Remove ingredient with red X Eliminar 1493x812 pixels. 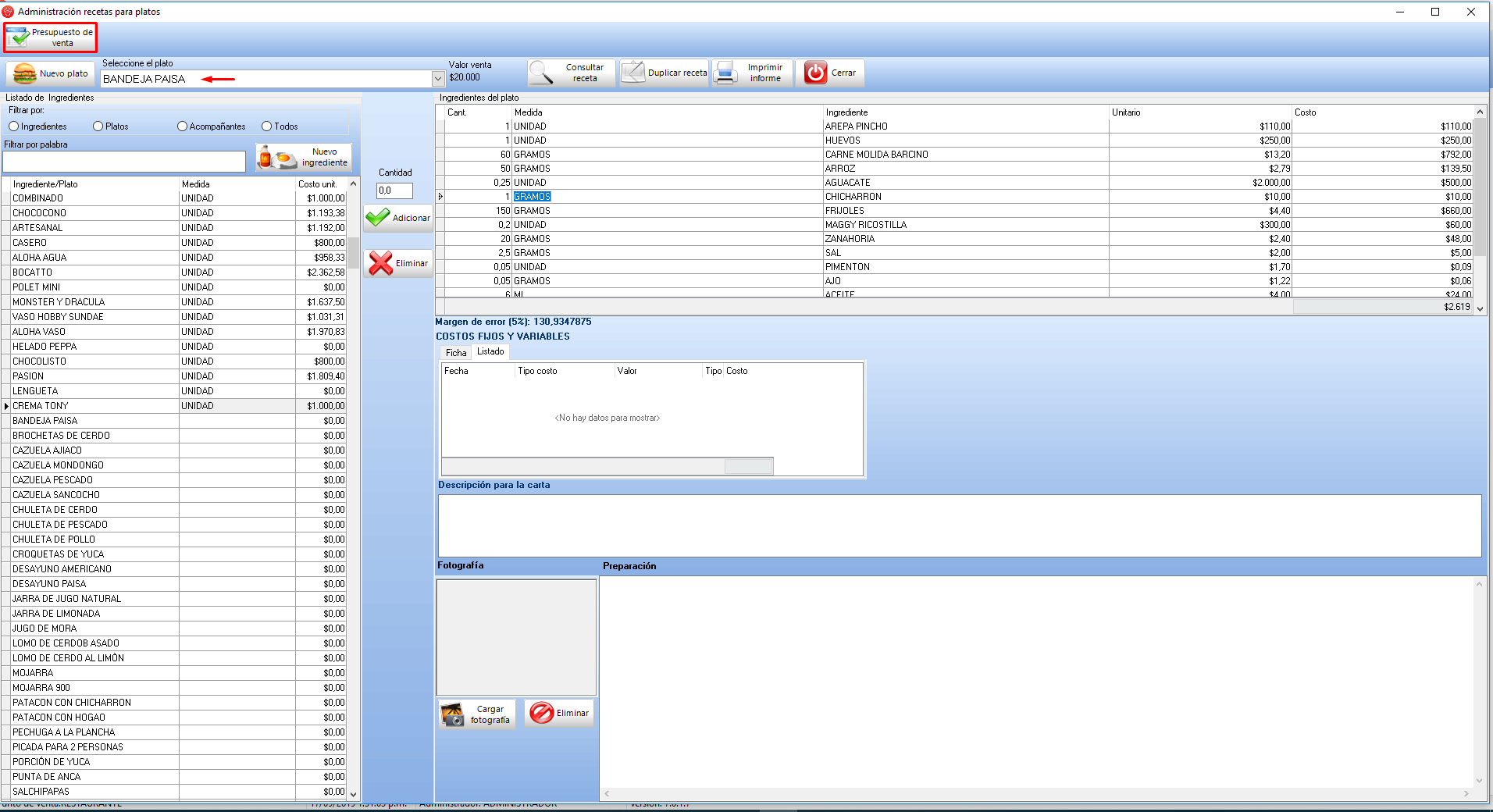click(381, 264)
